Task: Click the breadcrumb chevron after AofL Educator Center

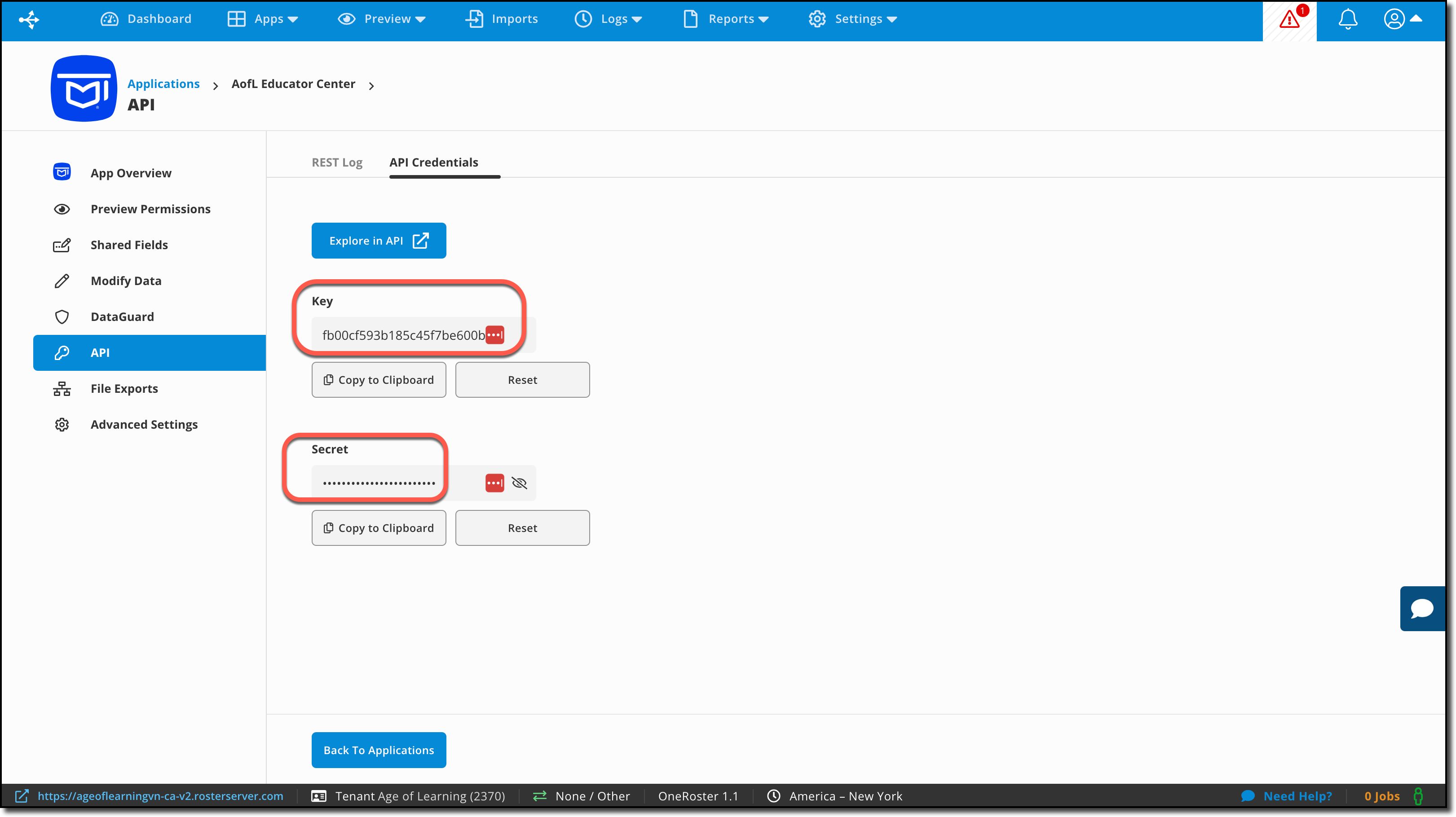Action: point(371,86)
